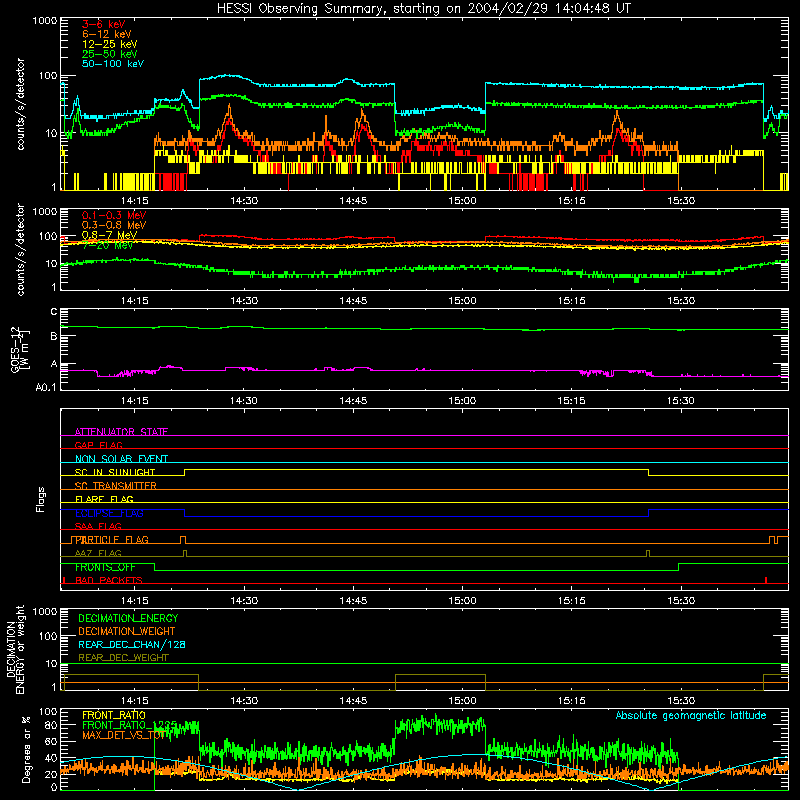Click 14:15 tick under the keV counts plot
The width and height of the screenshot is (800, 800).
(135, 201)
